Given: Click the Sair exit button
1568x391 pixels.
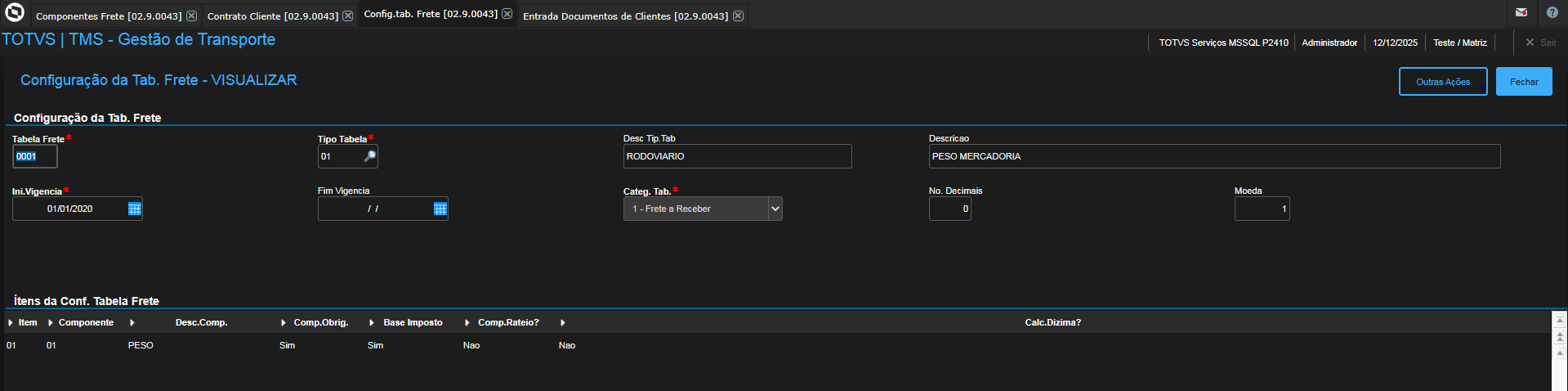Looking at the screenshot, I should (x=1540, y=43).
